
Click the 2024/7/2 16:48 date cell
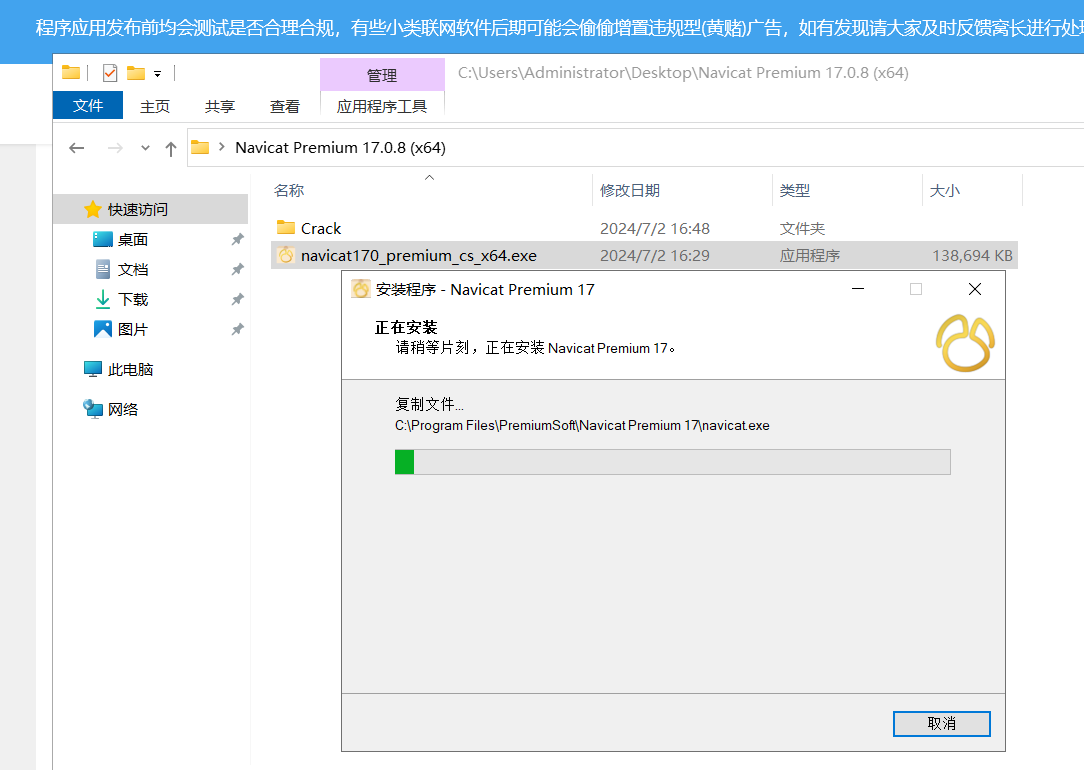(x=655, y=228)
